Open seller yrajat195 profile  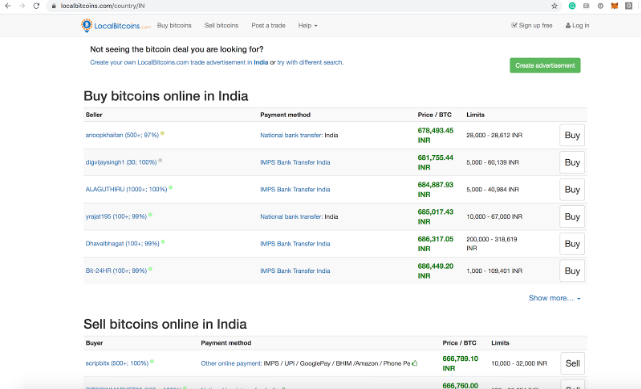tap(116, 217)
